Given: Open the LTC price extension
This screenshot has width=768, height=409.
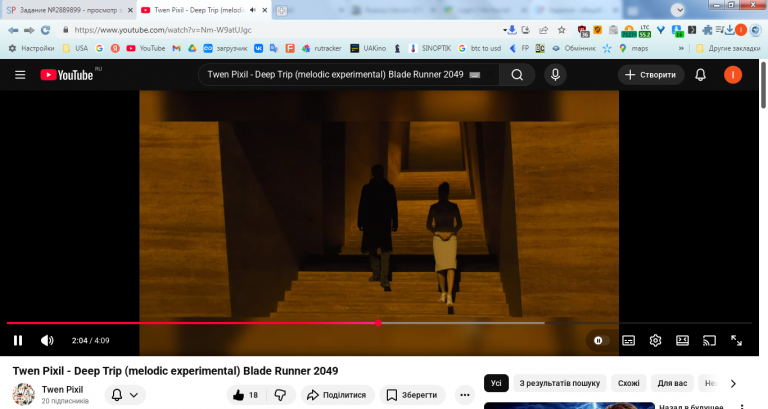Looking at the screenshot, I should [645, 31].
